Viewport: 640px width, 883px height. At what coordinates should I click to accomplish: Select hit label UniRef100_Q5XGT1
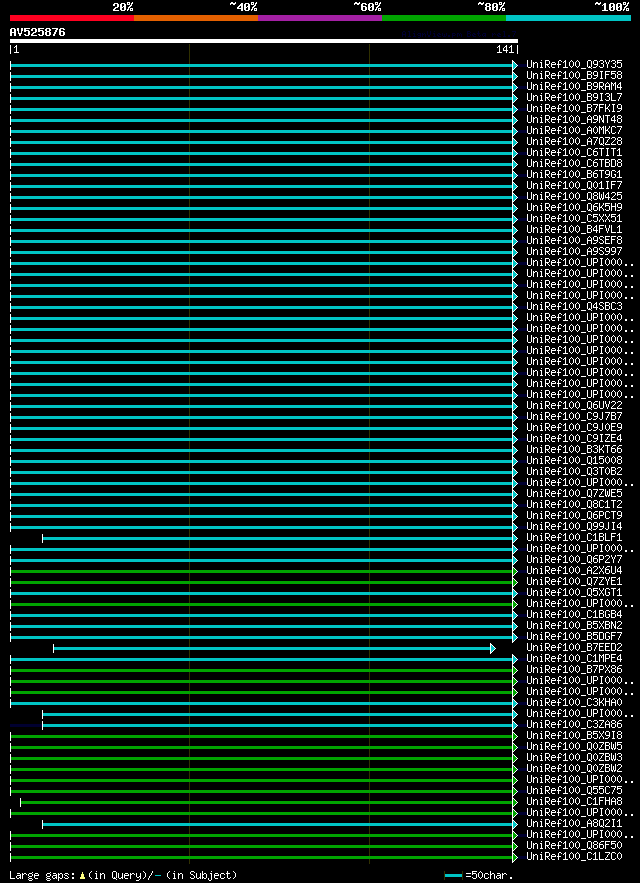click(x=574, y=593)
